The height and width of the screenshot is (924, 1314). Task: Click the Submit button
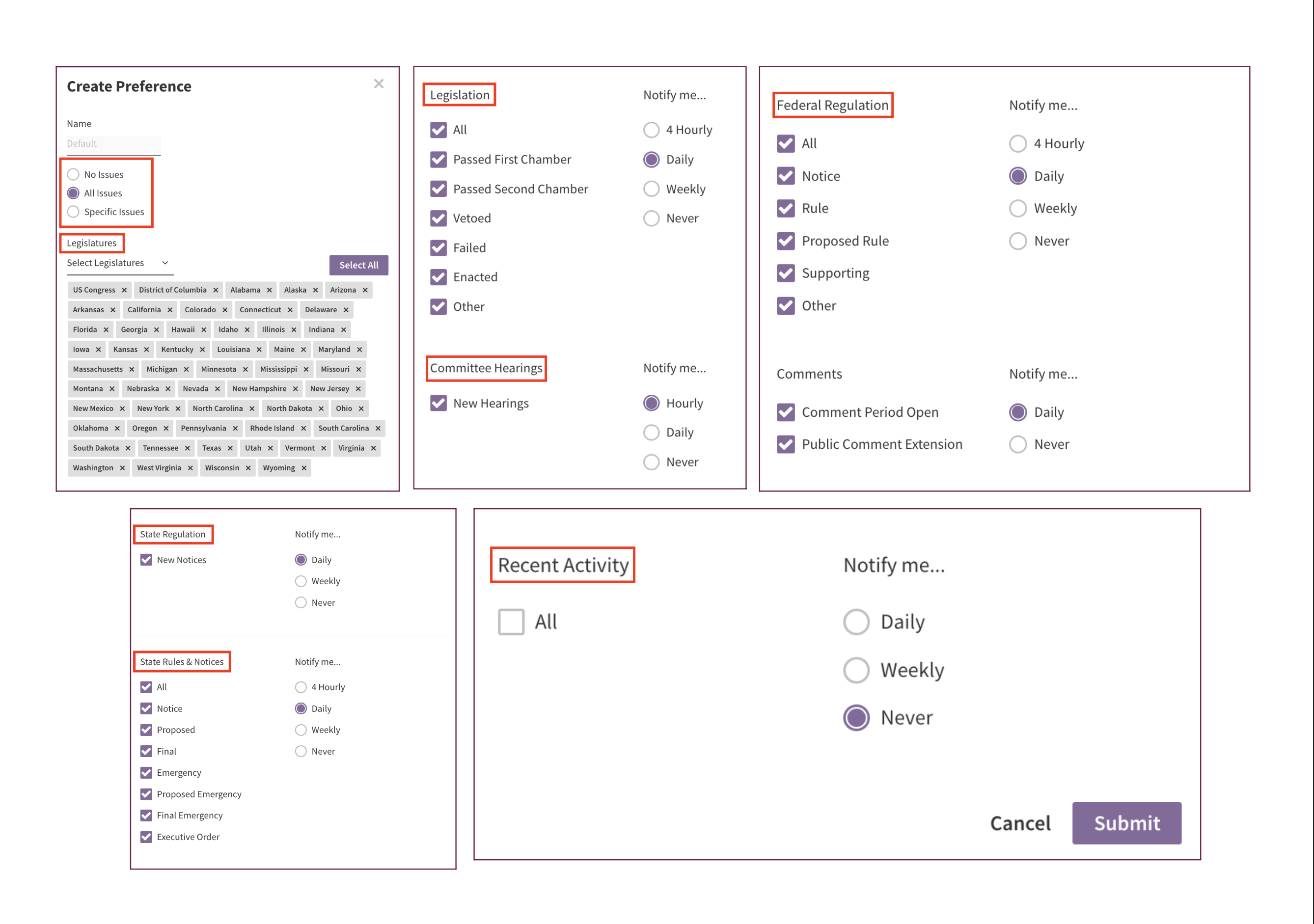pos(1126,823)
